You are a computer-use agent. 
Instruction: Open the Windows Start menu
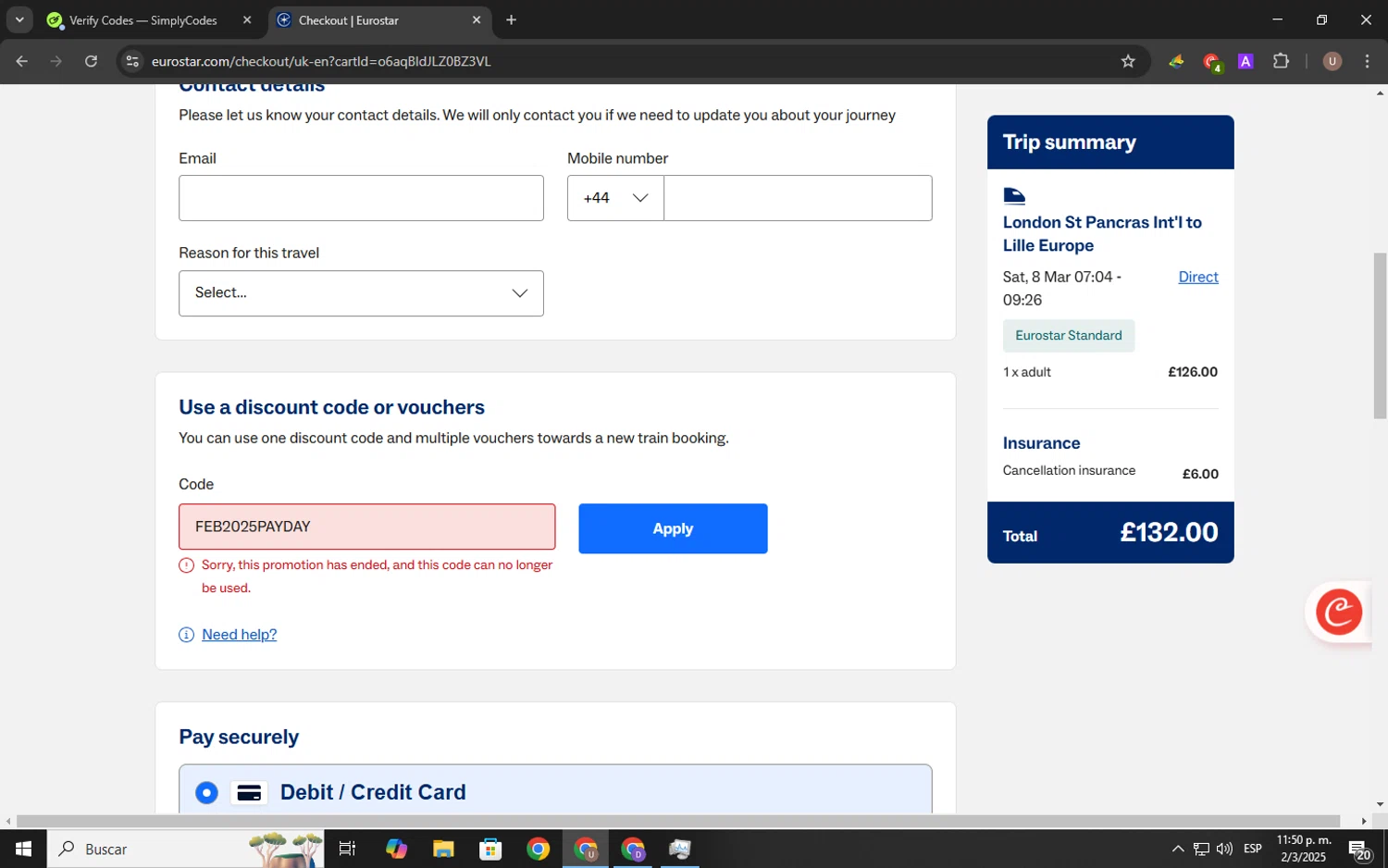pyautogui.click(x=23, y=849)
